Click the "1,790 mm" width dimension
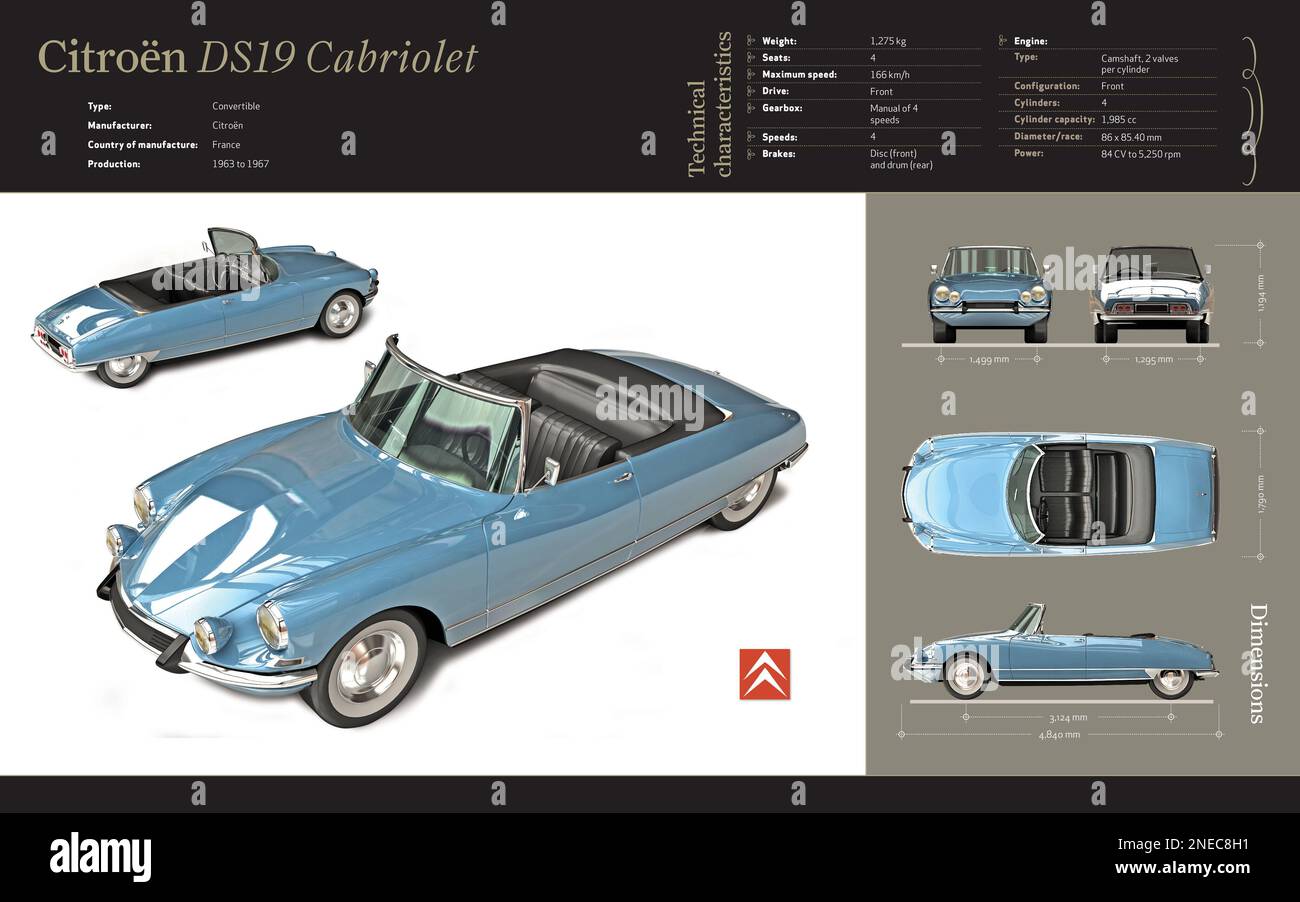 click(1261, 494)
